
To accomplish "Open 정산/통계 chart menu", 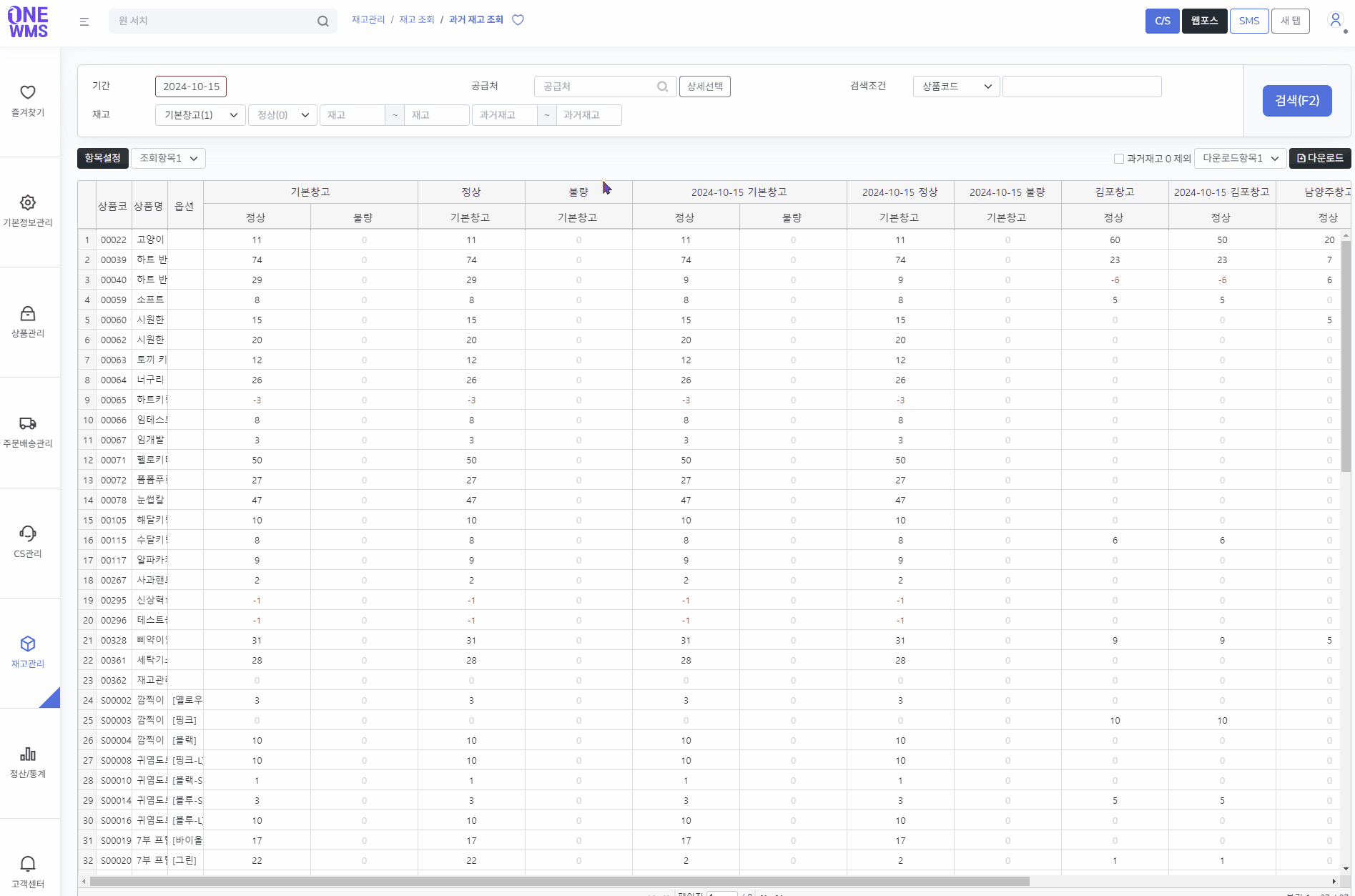I will (x=28, y=763).
